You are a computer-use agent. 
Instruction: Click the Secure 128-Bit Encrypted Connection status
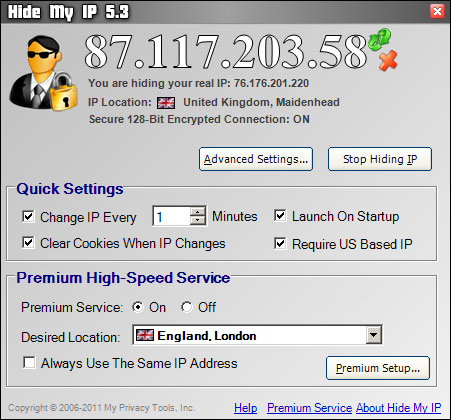point(199,119)
